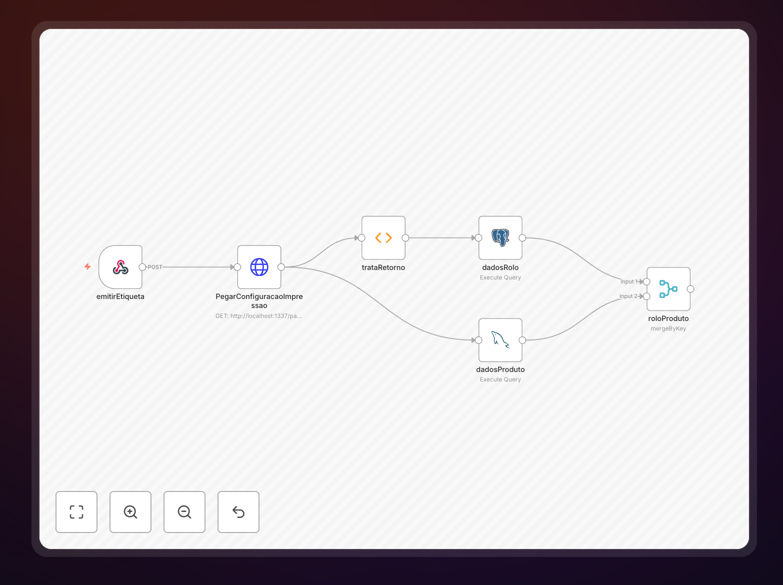Zoom out of the workflow canvas

tap(184, 512)
